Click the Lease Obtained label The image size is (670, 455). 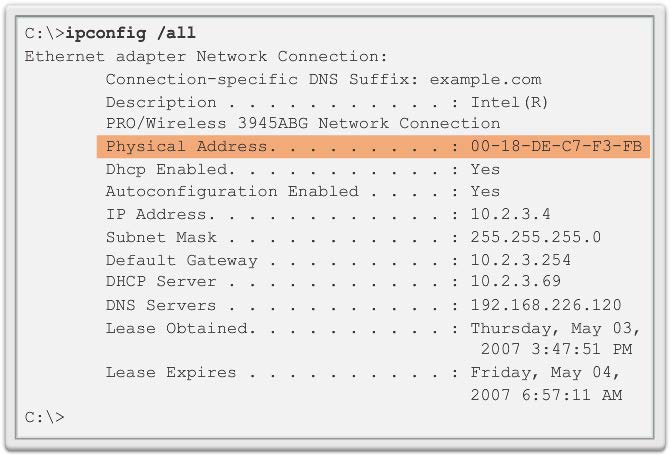[x=177, y=328]
